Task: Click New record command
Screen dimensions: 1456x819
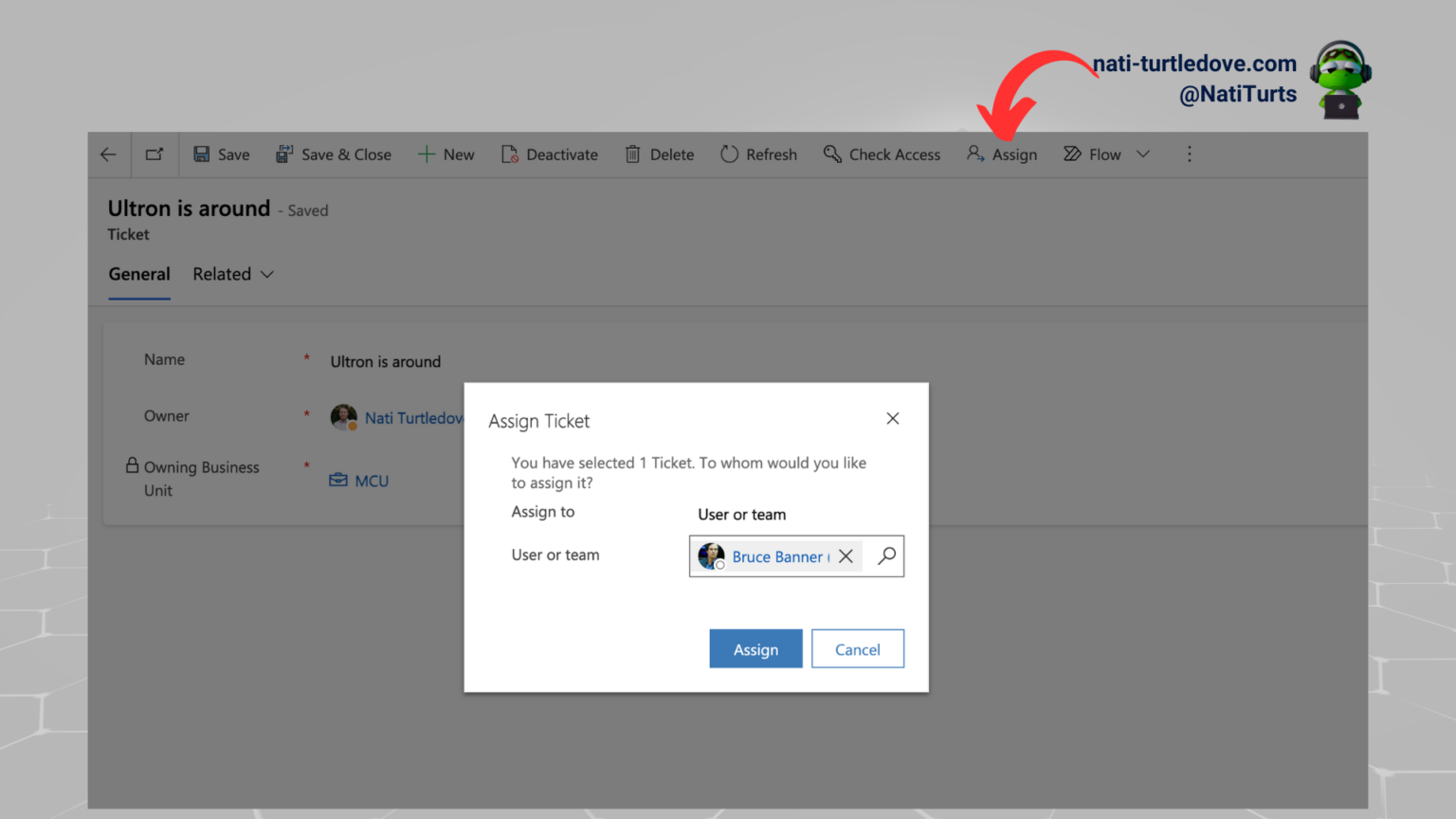Action: pos(446,155)
